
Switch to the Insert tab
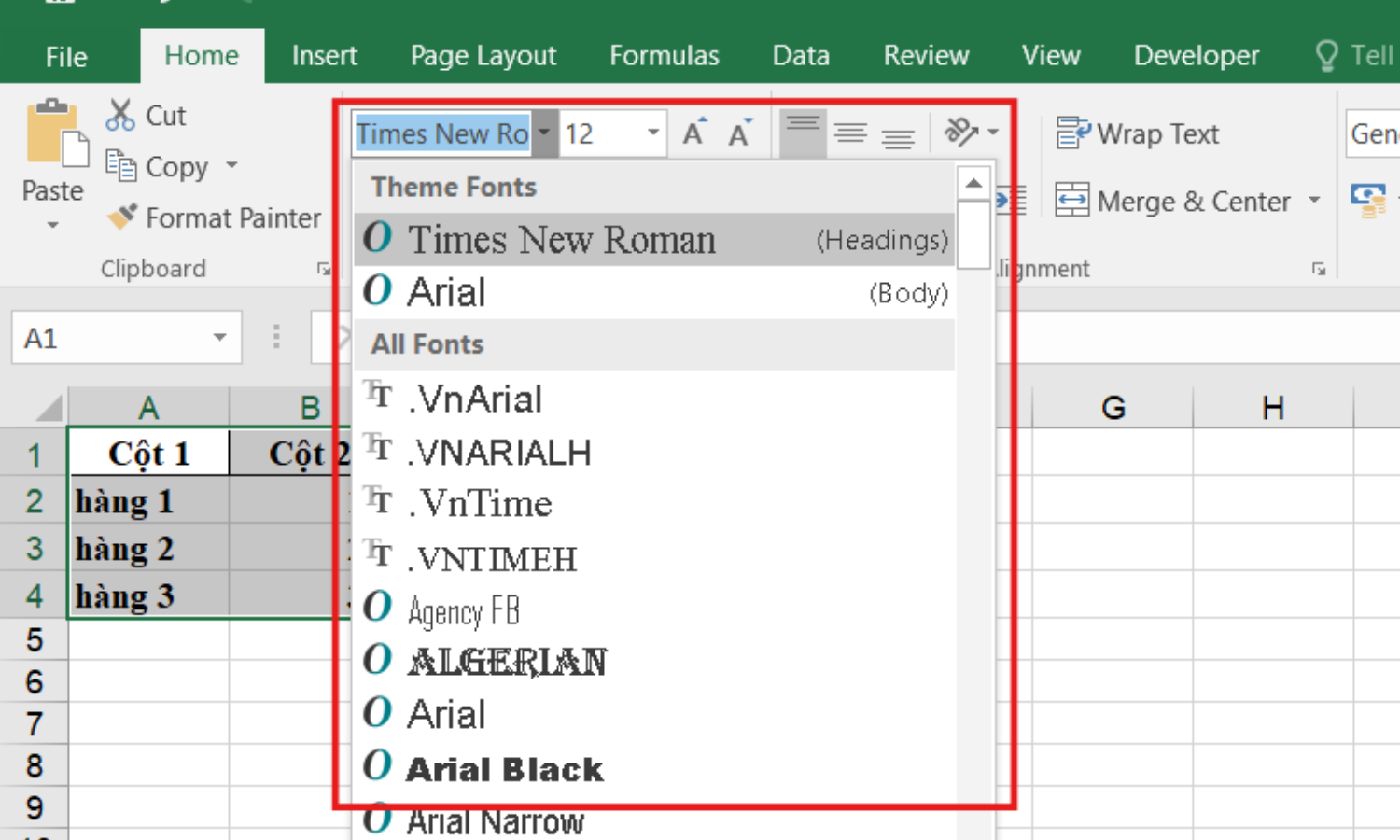click(x=324, y=56)
